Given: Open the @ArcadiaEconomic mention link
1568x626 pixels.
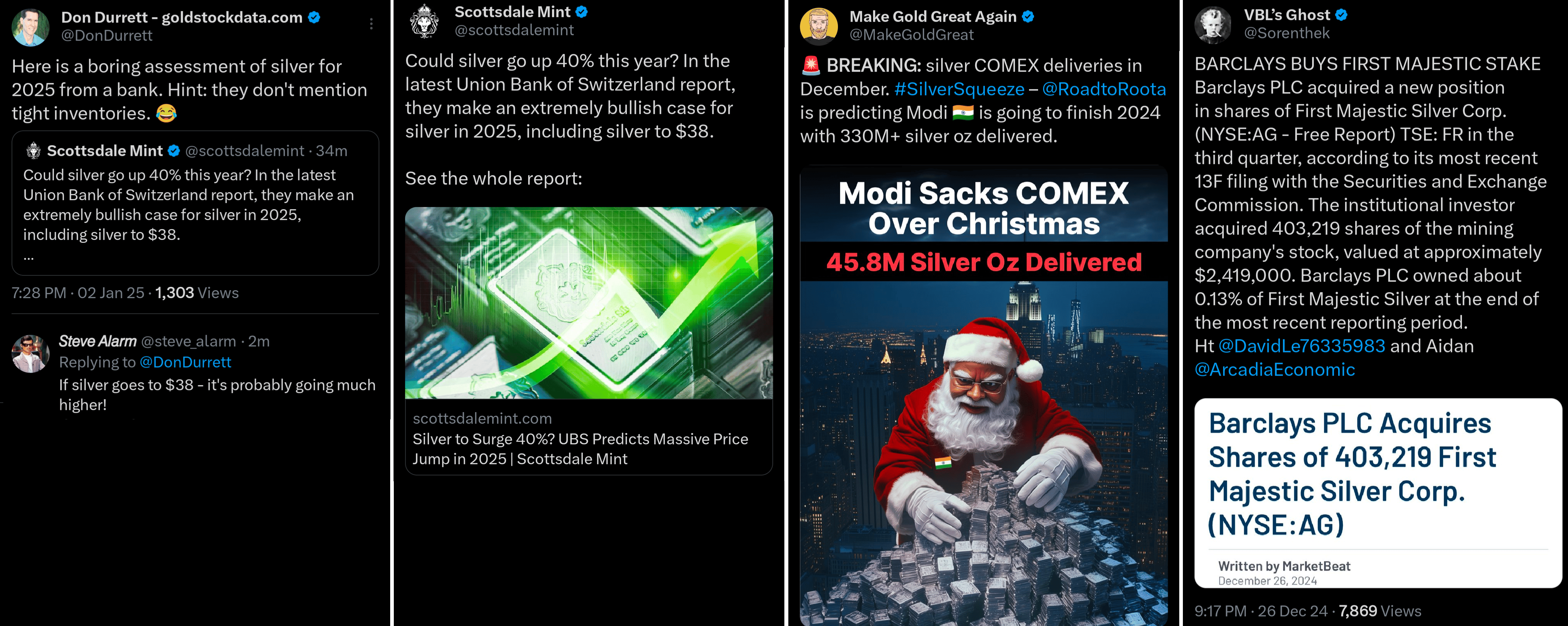Looking at the screenshot, I should 1274,369.
